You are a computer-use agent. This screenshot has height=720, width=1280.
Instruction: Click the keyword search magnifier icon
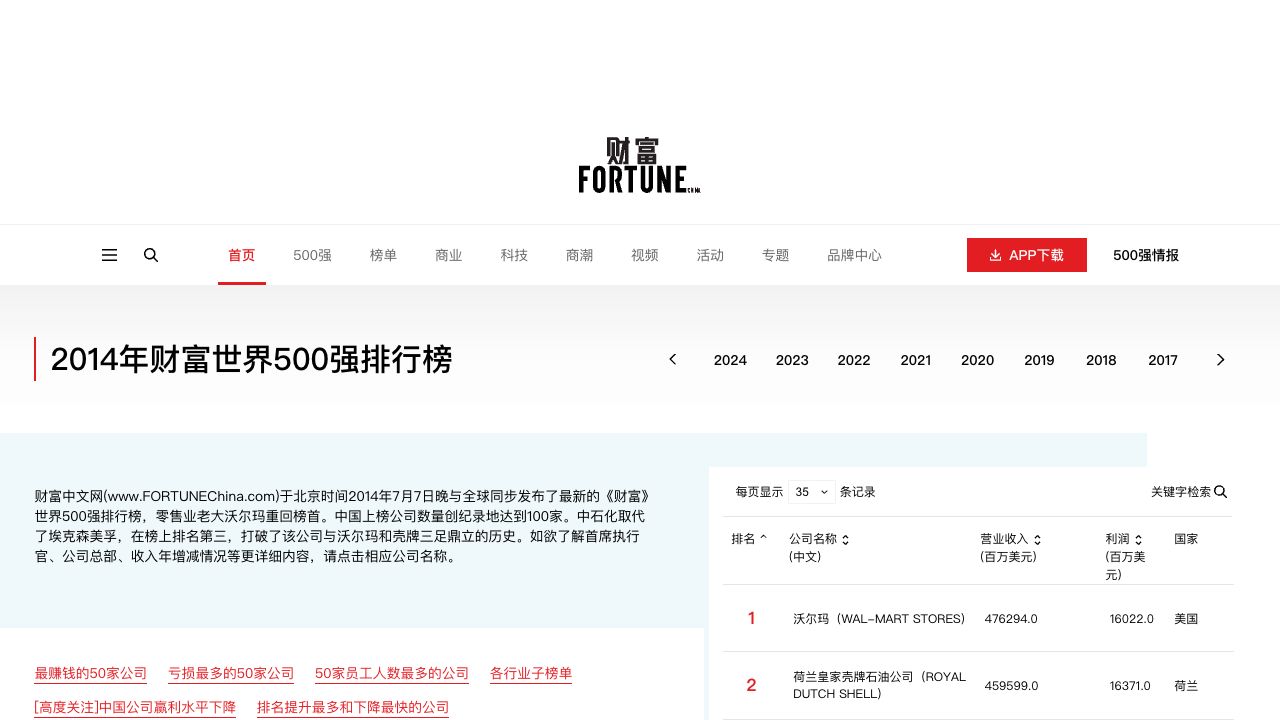(1220, 492)
